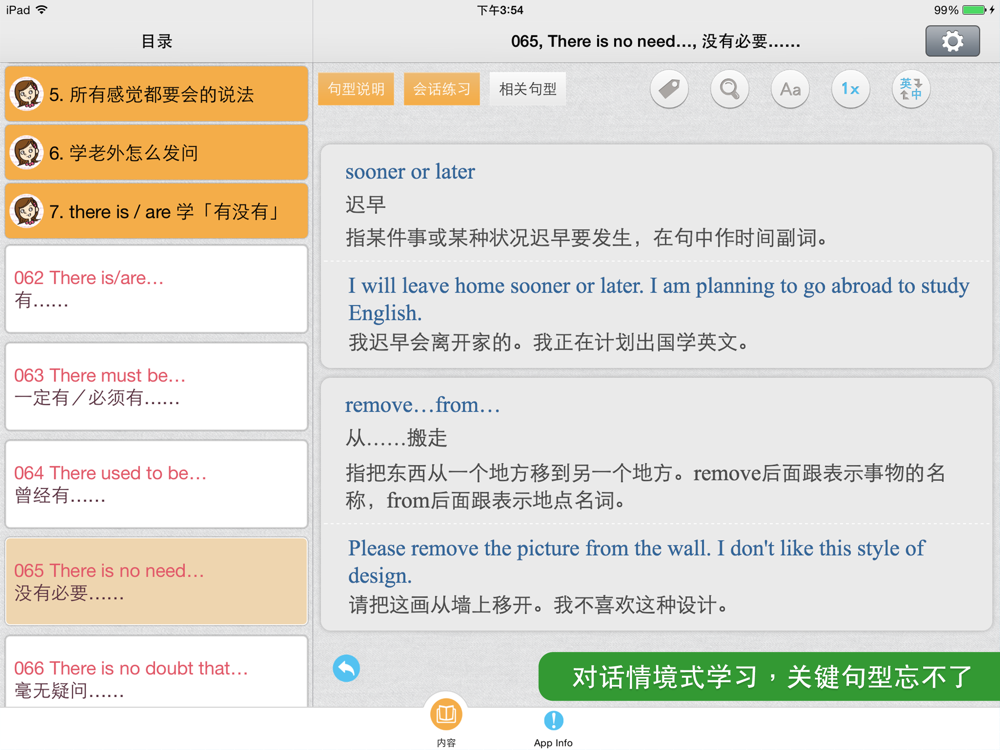Expand chapter 6 学老外怎么发问
The image size is (1000, 750).
pos(156,153)
